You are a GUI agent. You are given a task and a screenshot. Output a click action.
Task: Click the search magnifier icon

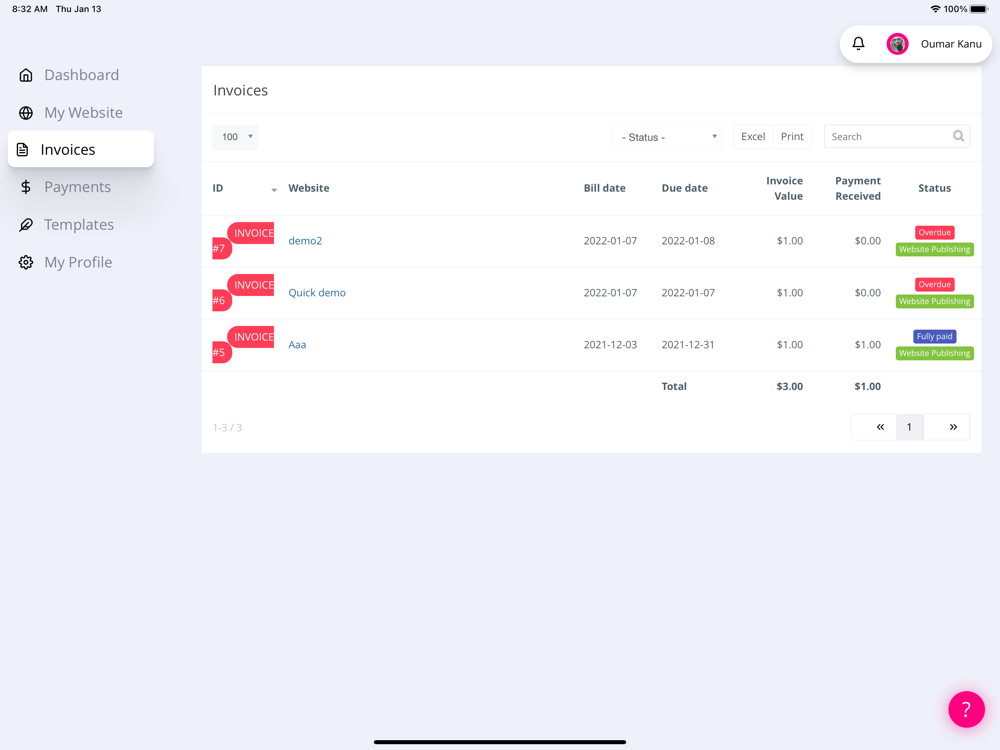pos(958,136)
